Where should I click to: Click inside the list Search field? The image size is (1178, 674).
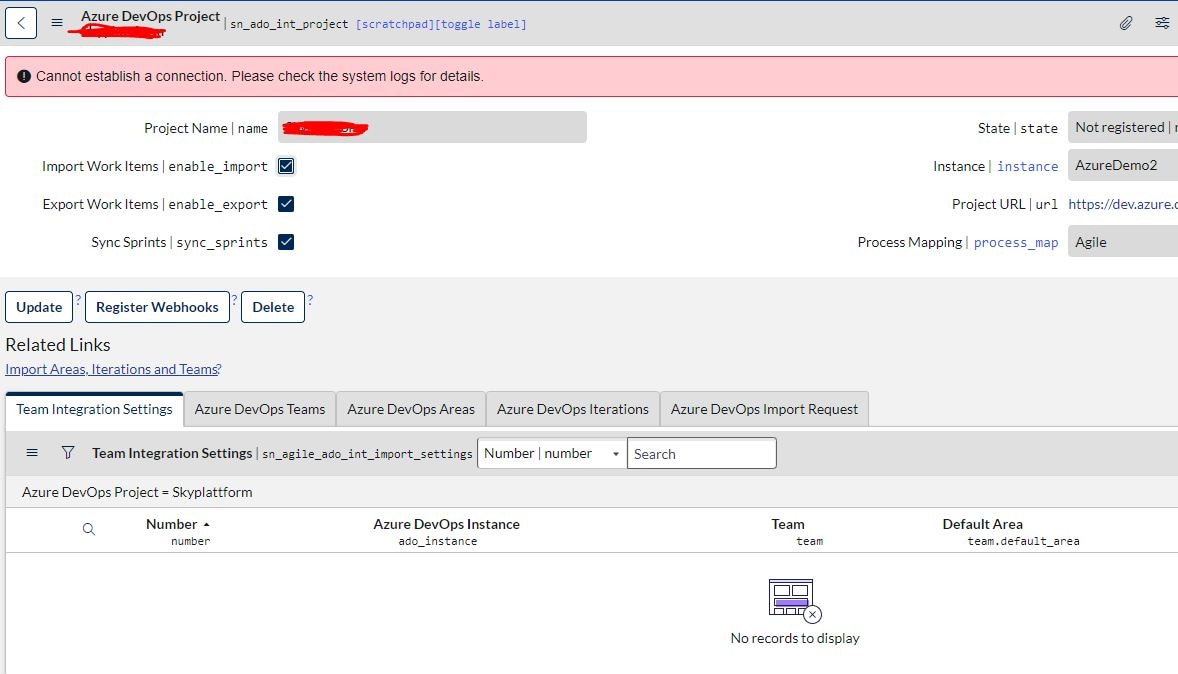(700, 453)
